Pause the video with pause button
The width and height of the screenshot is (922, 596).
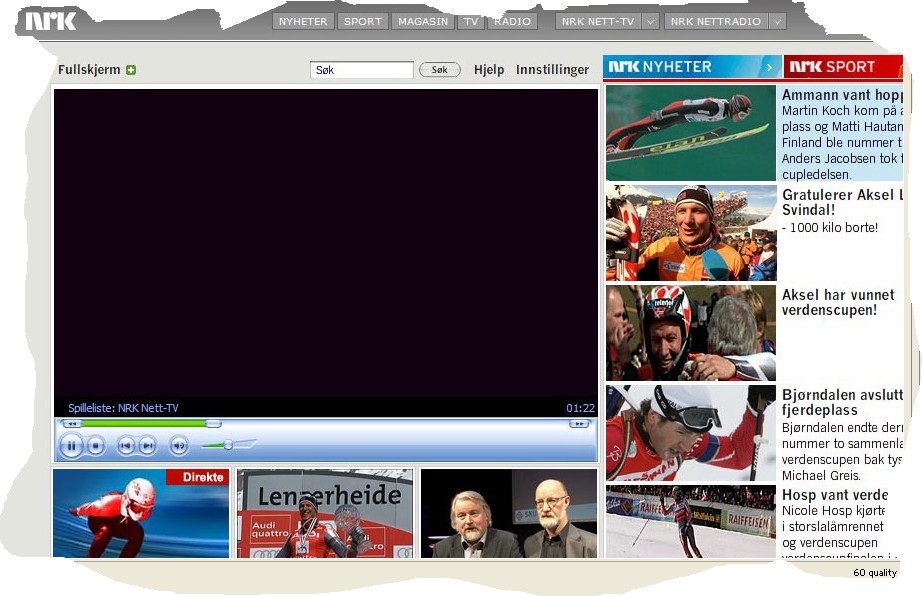click(x=71, y=446)
